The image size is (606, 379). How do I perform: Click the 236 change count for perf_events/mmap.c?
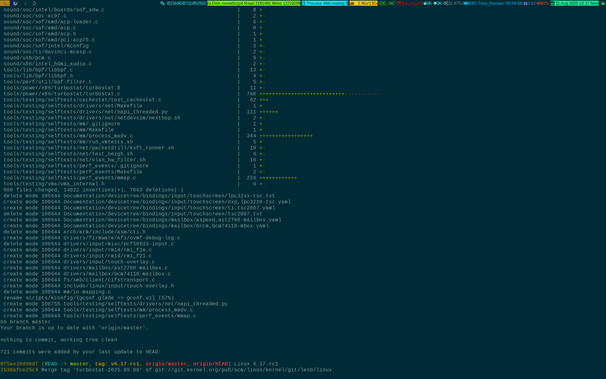click(251, 178)
